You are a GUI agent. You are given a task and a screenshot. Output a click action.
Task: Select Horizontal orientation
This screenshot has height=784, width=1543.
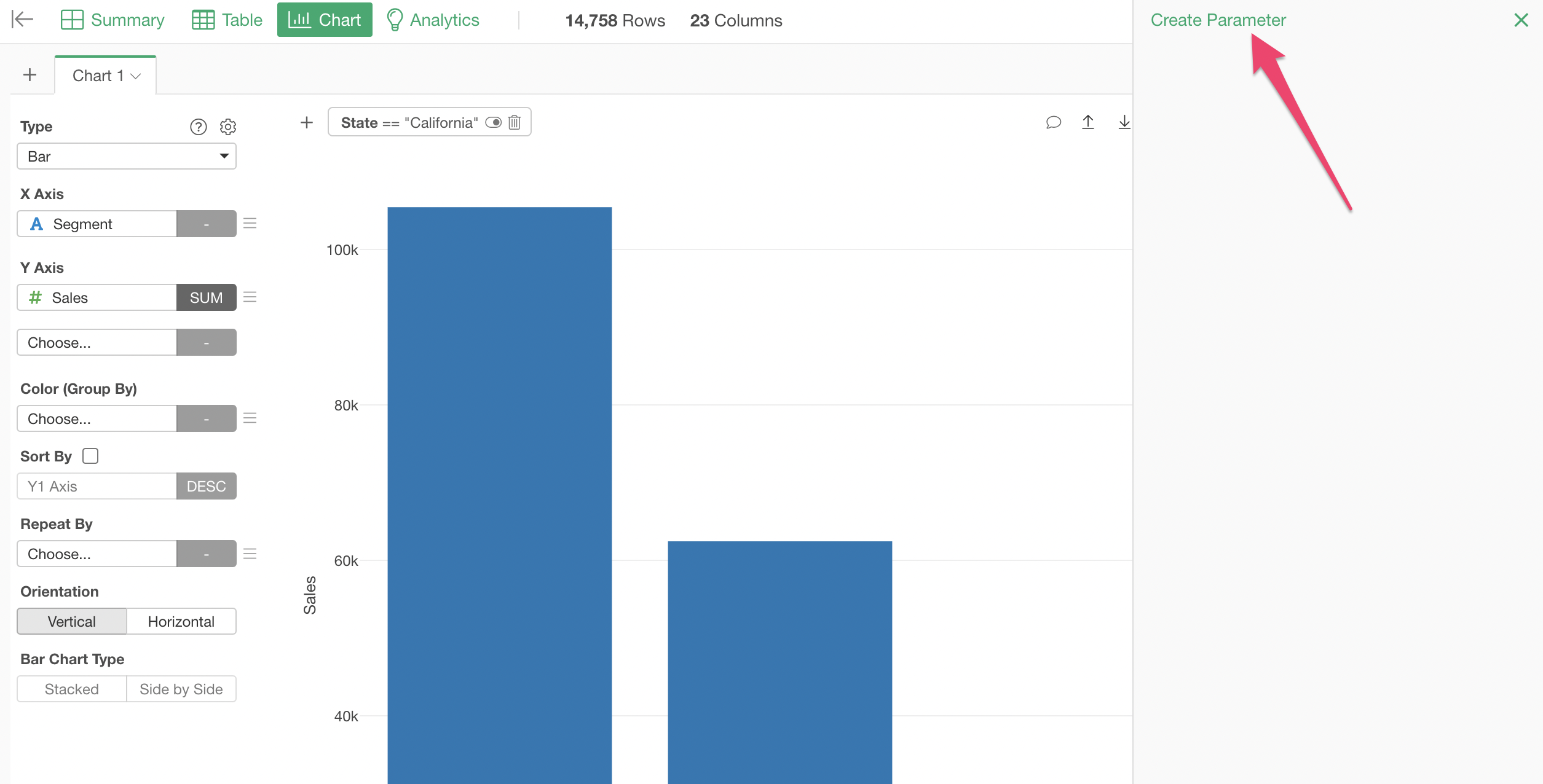point(181,621)
